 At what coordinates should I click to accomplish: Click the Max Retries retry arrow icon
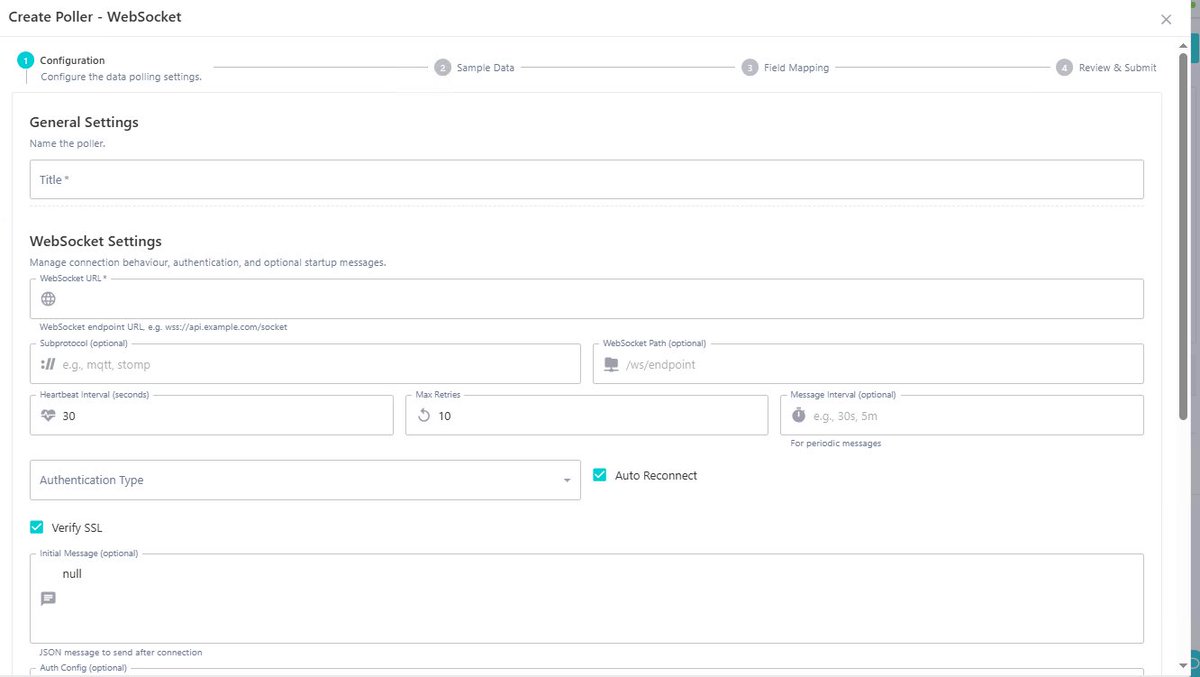coord(423,416)
